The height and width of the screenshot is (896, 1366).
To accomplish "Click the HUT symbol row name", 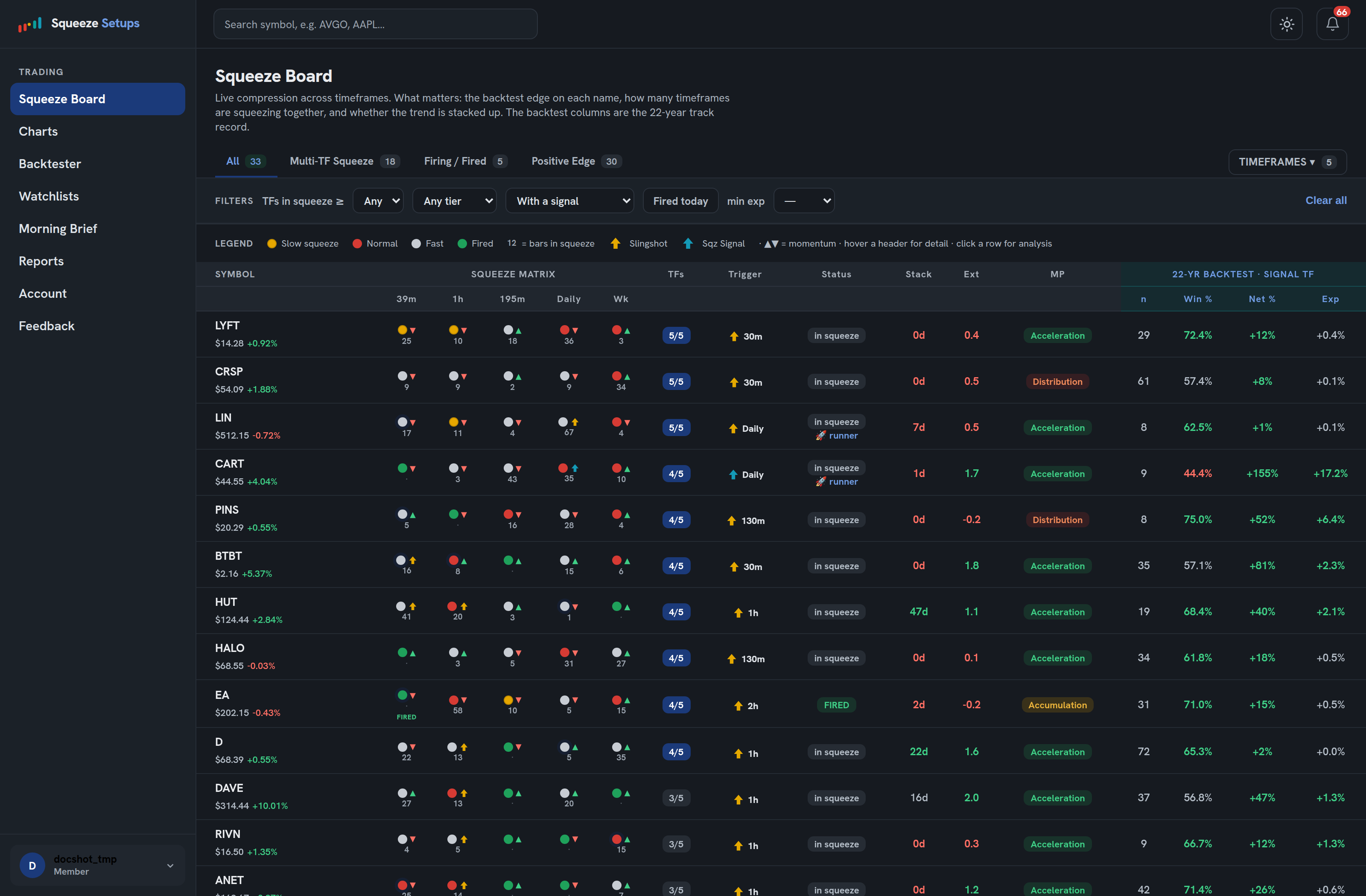I will coord(226,602).
